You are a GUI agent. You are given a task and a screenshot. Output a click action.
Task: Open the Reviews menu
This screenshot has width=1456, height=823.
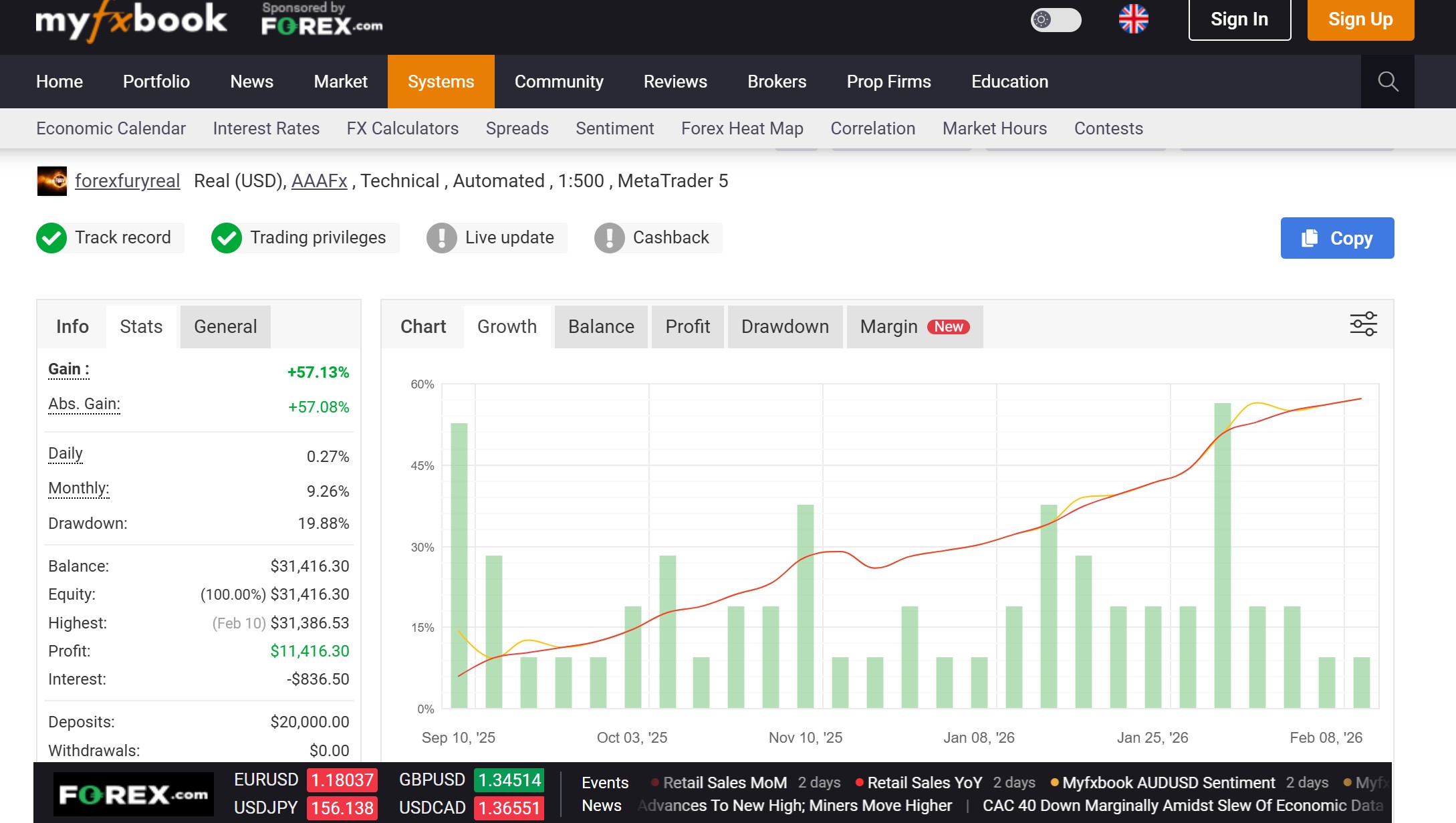pos(675,82)
